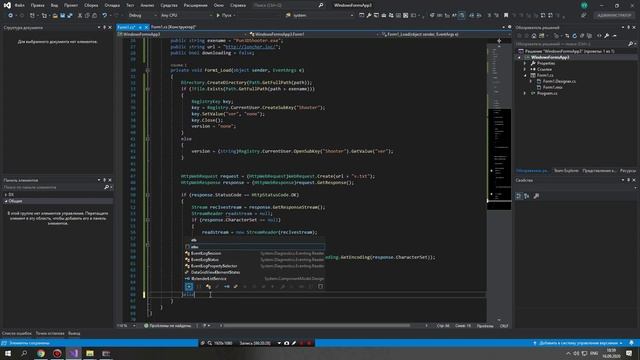Open the Список ошибок tab
The image size is (640, 360).
(17, 333)
